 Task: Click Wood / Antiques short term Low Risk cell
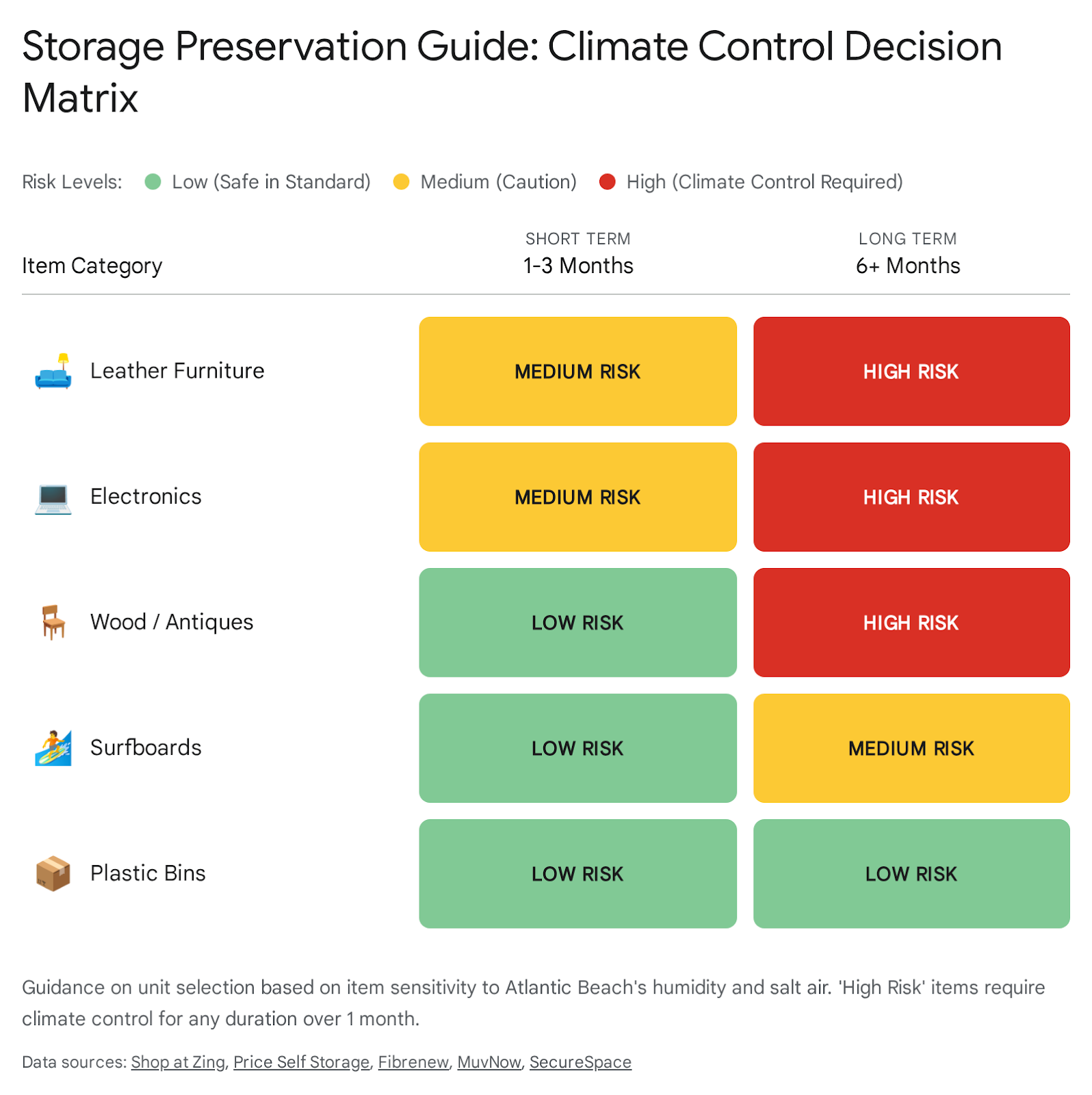[x=577, y=623]
